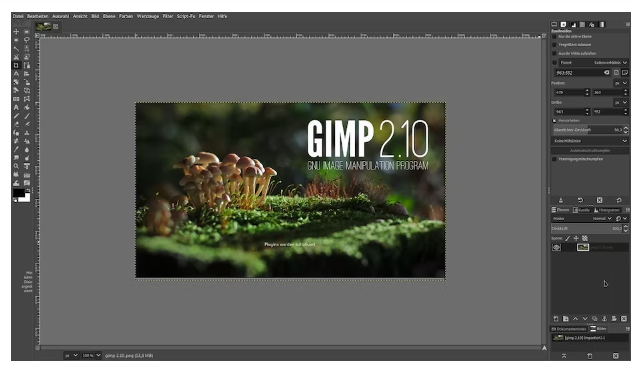Select the Free Select lasso tool
Image resolution: width=635 pixels, height=365 pixels.
tap(27, 40)
